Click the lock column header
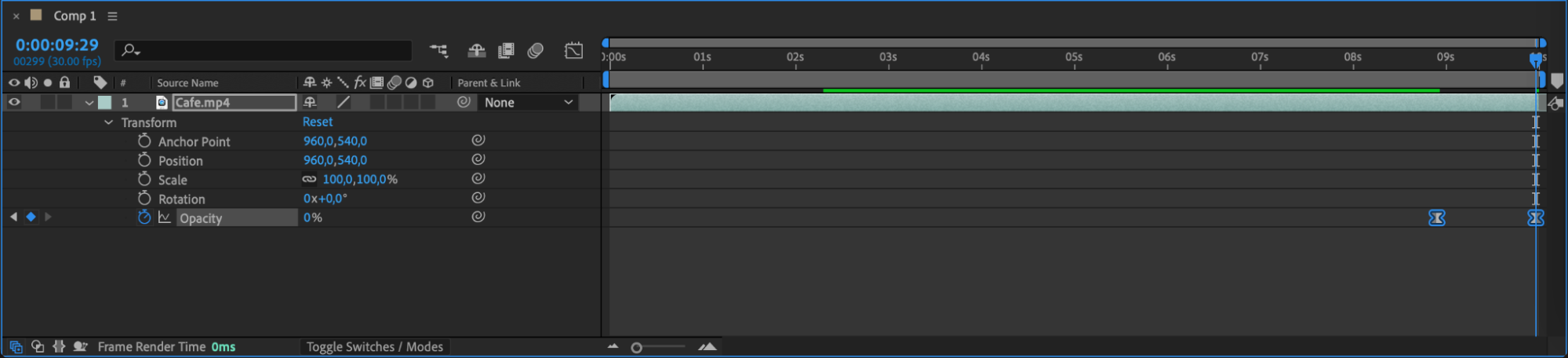Image resolution: width=1568 pixels, height=358 pixels. click(x=65, y=82)
